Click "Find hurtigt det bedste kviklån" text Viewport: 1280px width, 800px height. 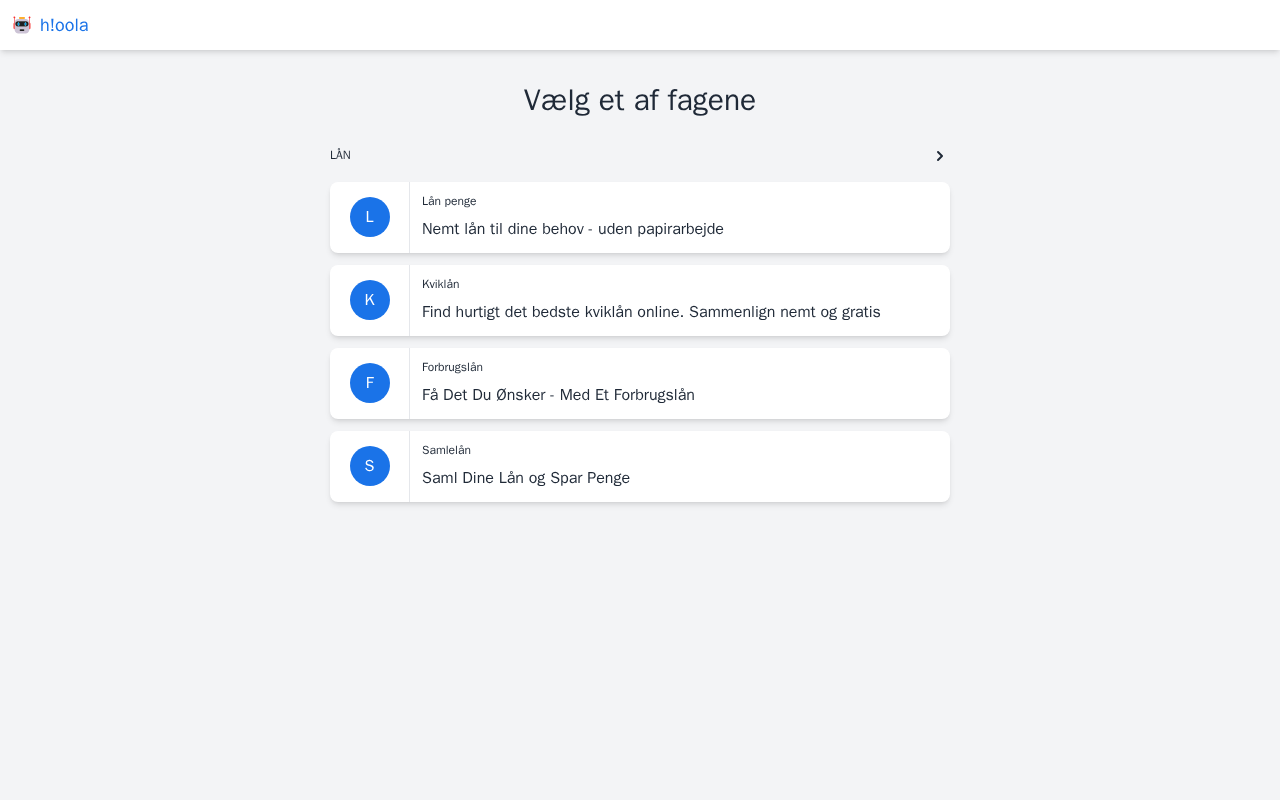651,312
